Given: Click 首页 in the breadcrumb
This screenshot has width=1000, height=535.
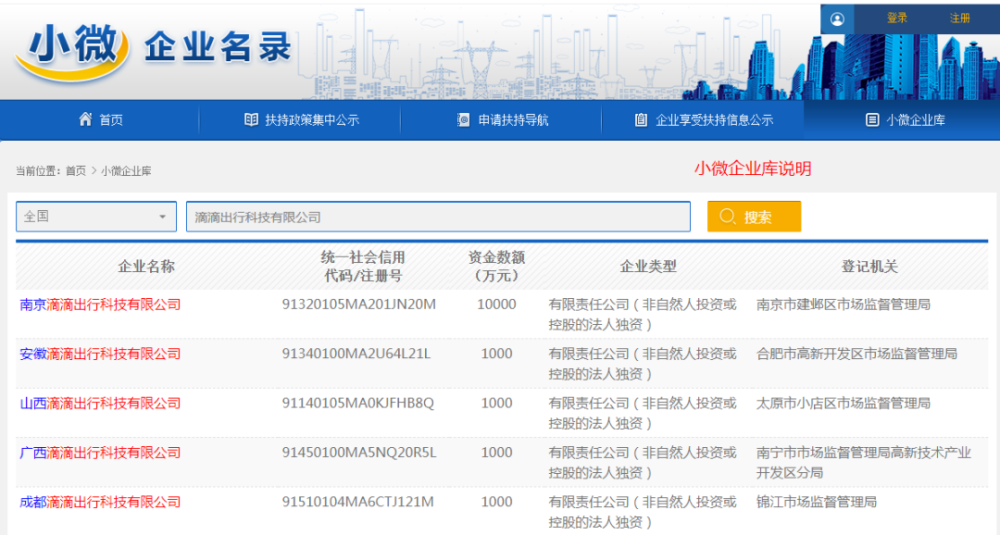Looking at the screenshot, I should click(x=75, y=171).
